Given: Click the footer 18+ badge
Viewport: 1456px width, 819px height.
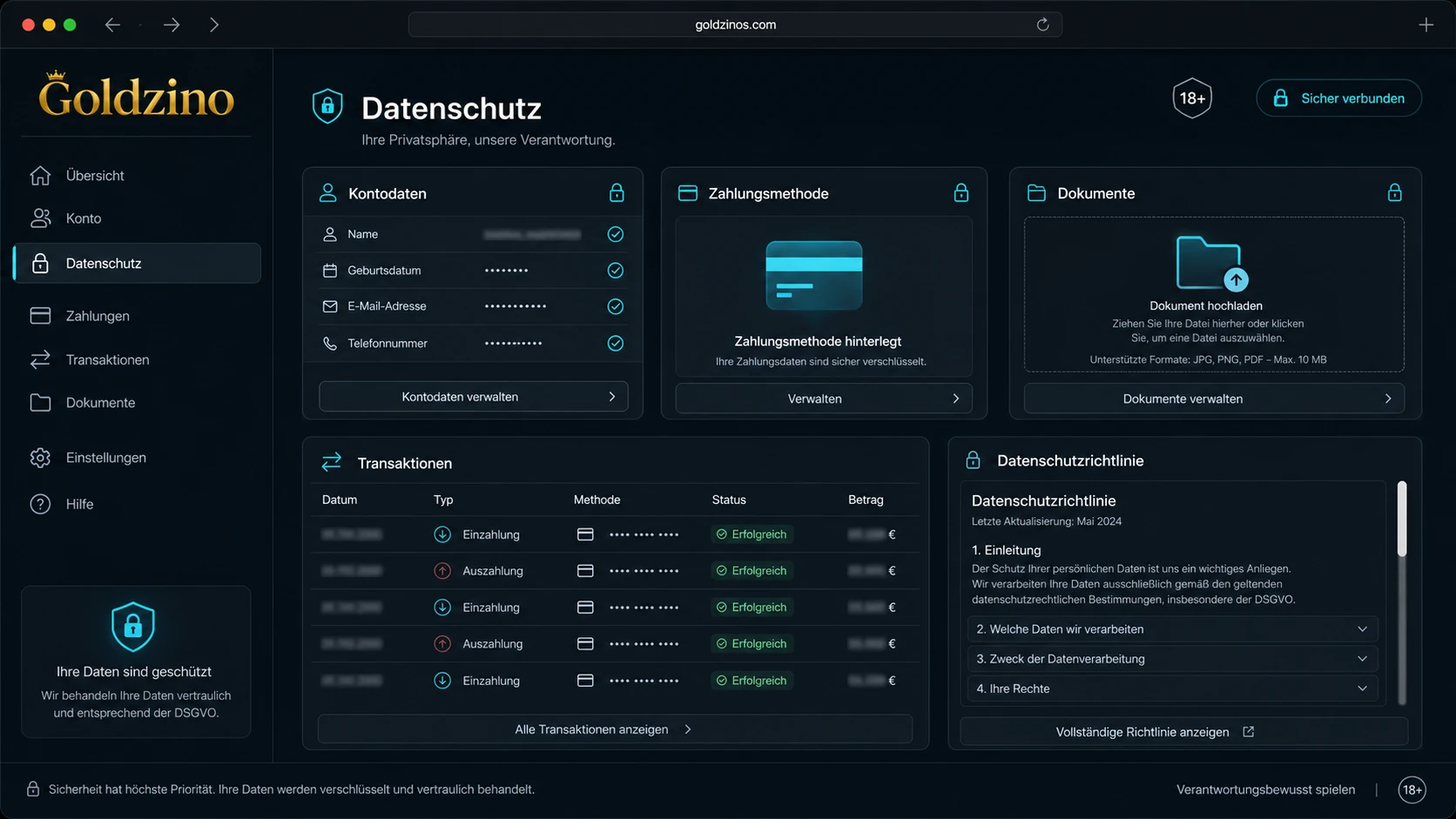Looking at the screenshot, I should coord(1412,789).
